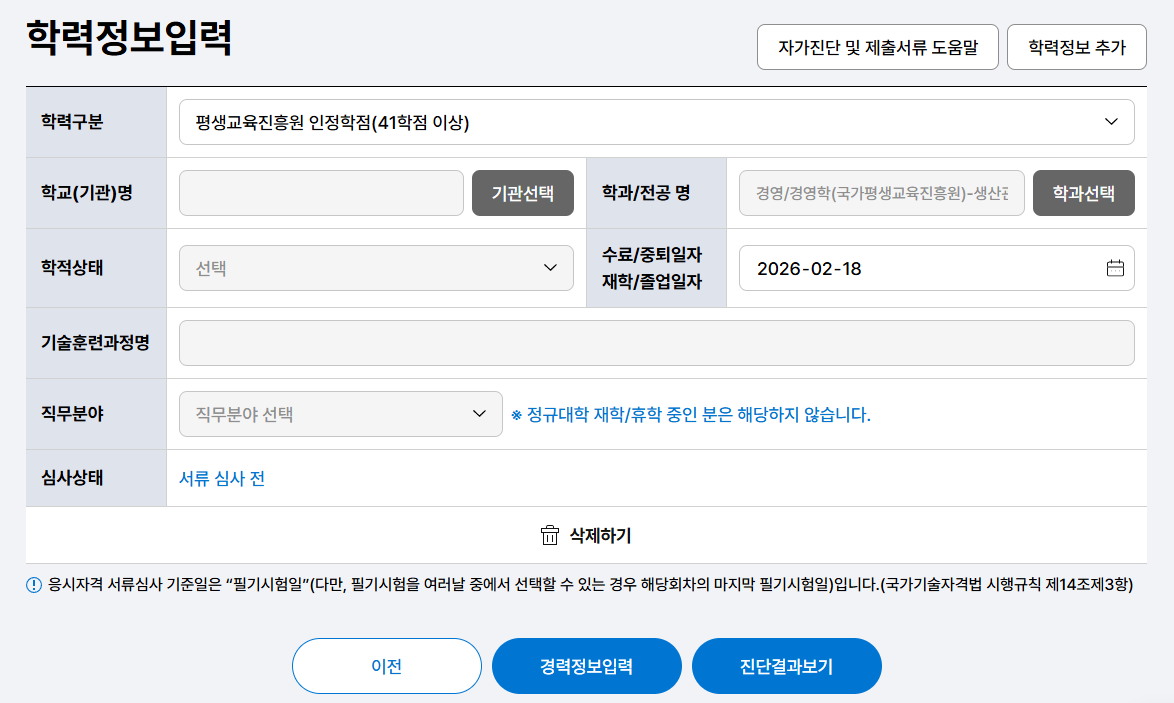1174x703 pixels.
Task: Click the info icon beside 응시자격 notice
Action: pyautogui.click(x=34, y=585)
